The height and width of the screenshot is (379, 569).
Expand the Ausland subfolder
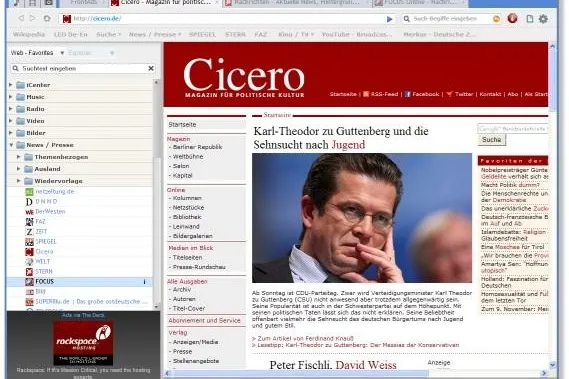(19, 169)
